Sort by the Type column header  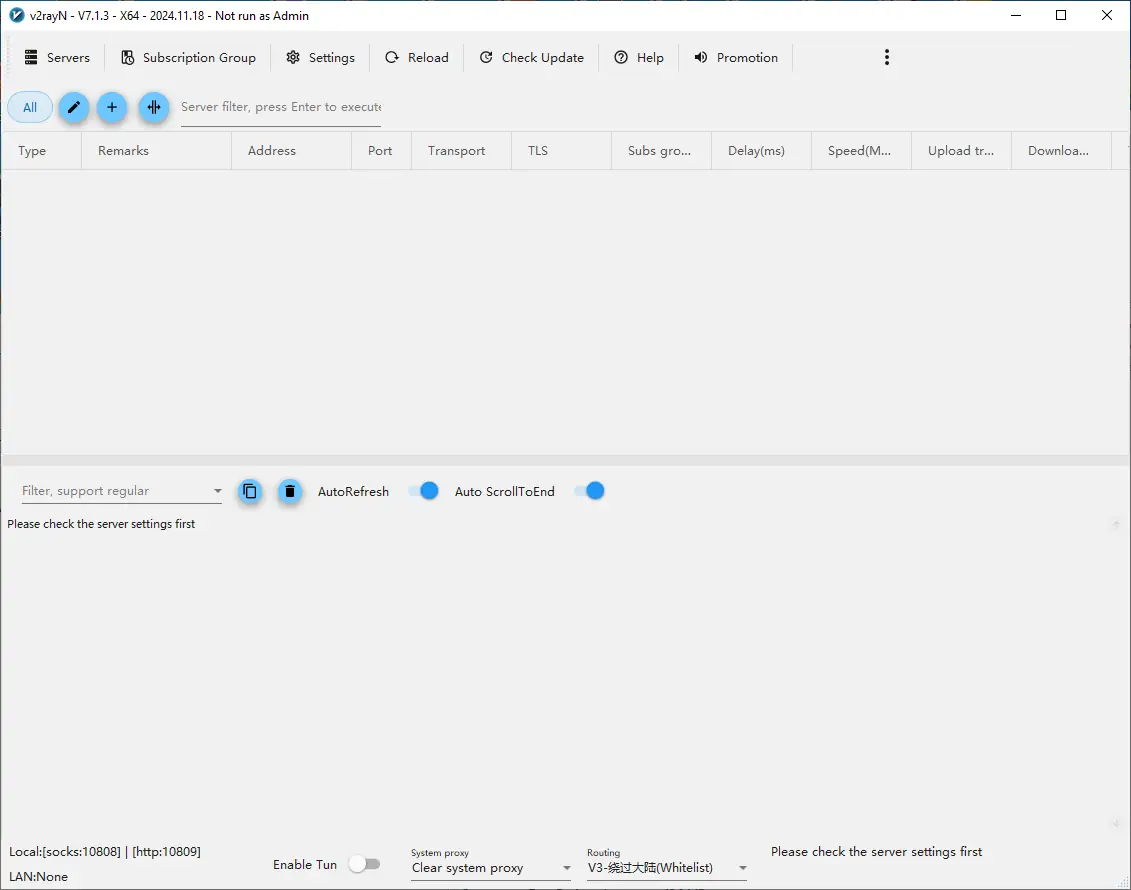click(41, 151)
